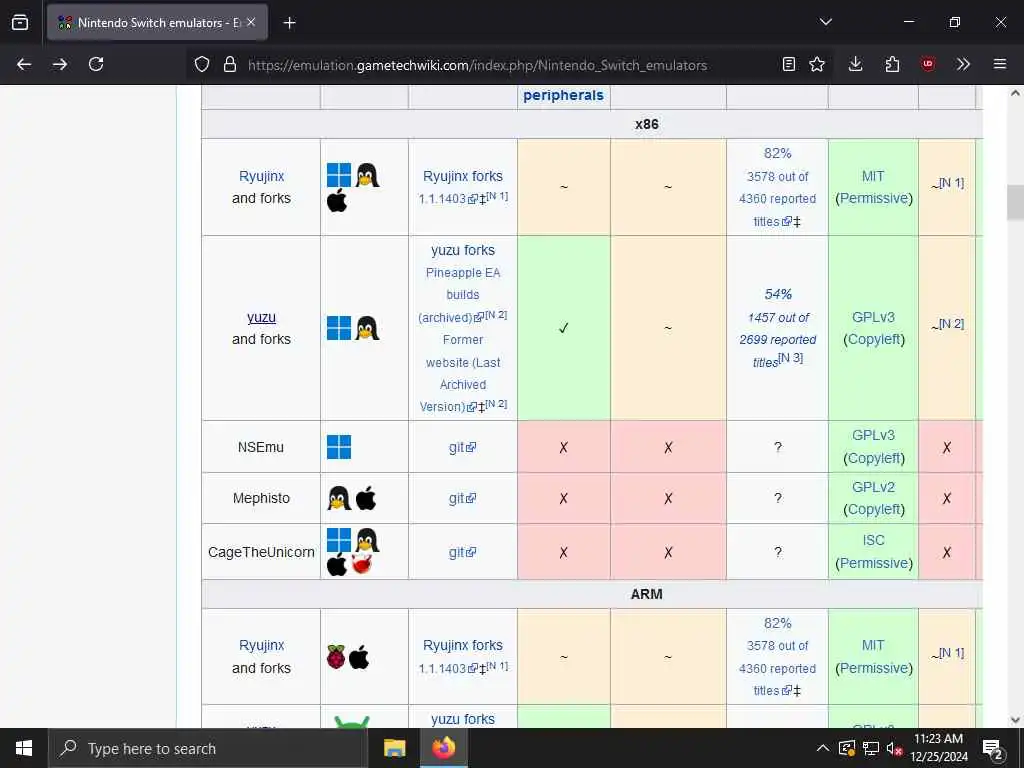The width and height of the screenshot is (1024, 768).
Task: Click the address bar URL
Action: pos(477,65)
